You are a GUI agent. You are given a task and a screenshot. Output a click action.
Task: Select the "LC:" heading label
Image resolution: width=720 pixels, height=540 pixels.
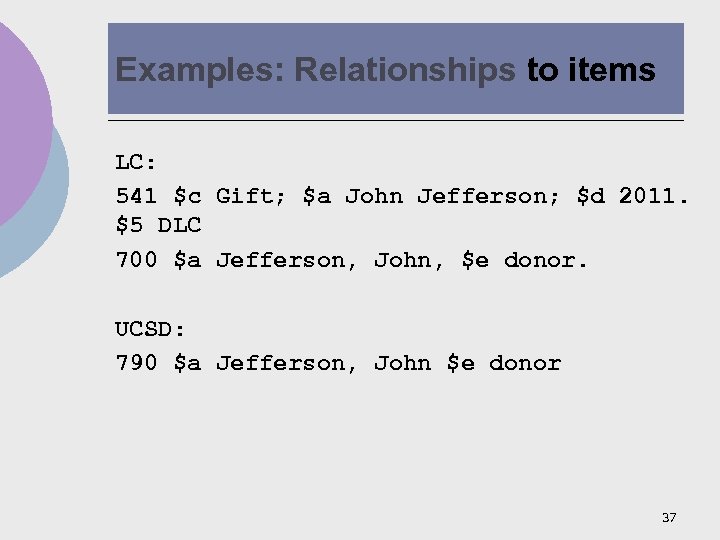click(137, 163)
